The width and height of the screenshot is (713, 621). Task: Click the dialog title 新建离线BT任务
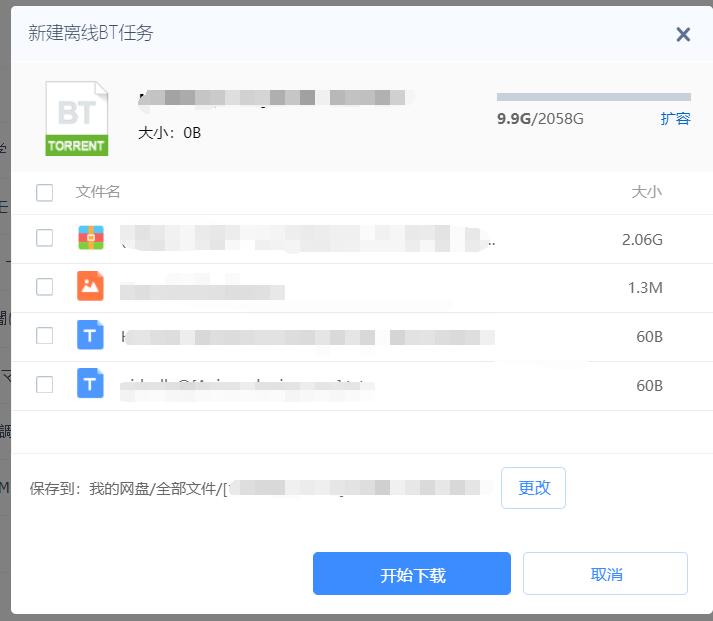pyautogui.click(x=90, y=33)
